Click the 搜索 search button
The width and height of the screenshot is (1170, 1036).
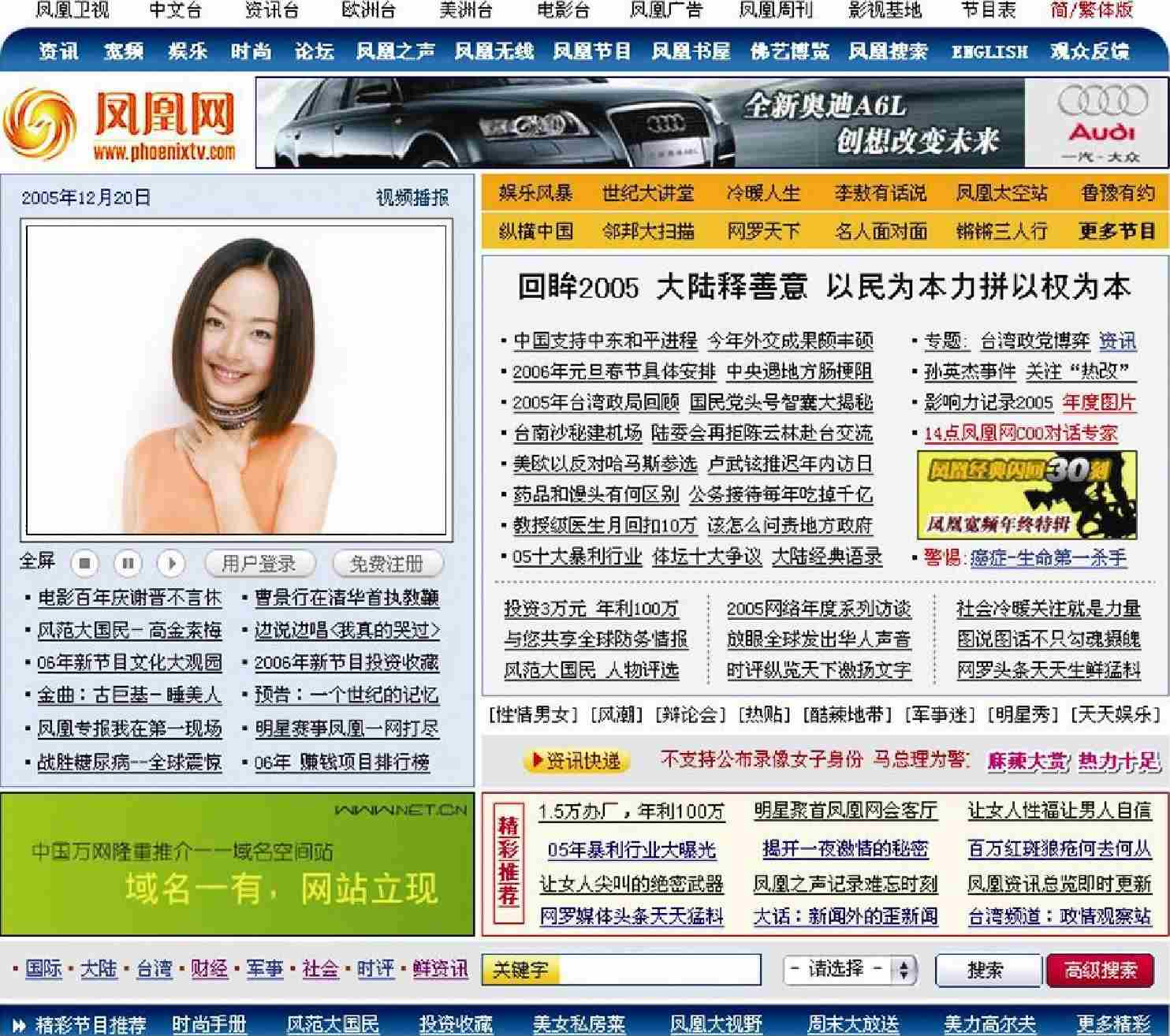(x=988, y=970)
